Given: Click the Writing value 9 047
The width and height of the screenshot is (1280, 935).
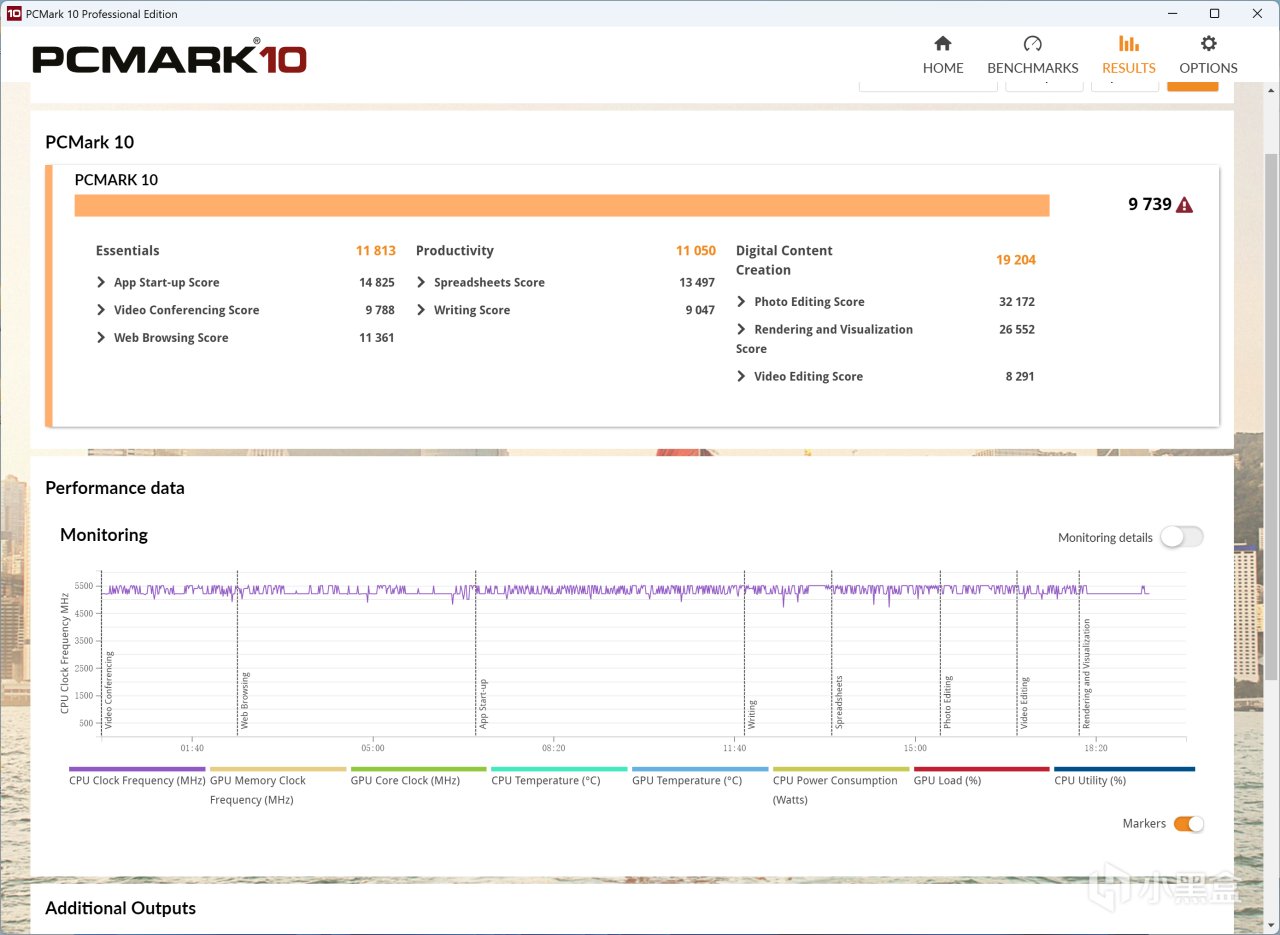Looking at the screenshot, I should tap(700, 310).
